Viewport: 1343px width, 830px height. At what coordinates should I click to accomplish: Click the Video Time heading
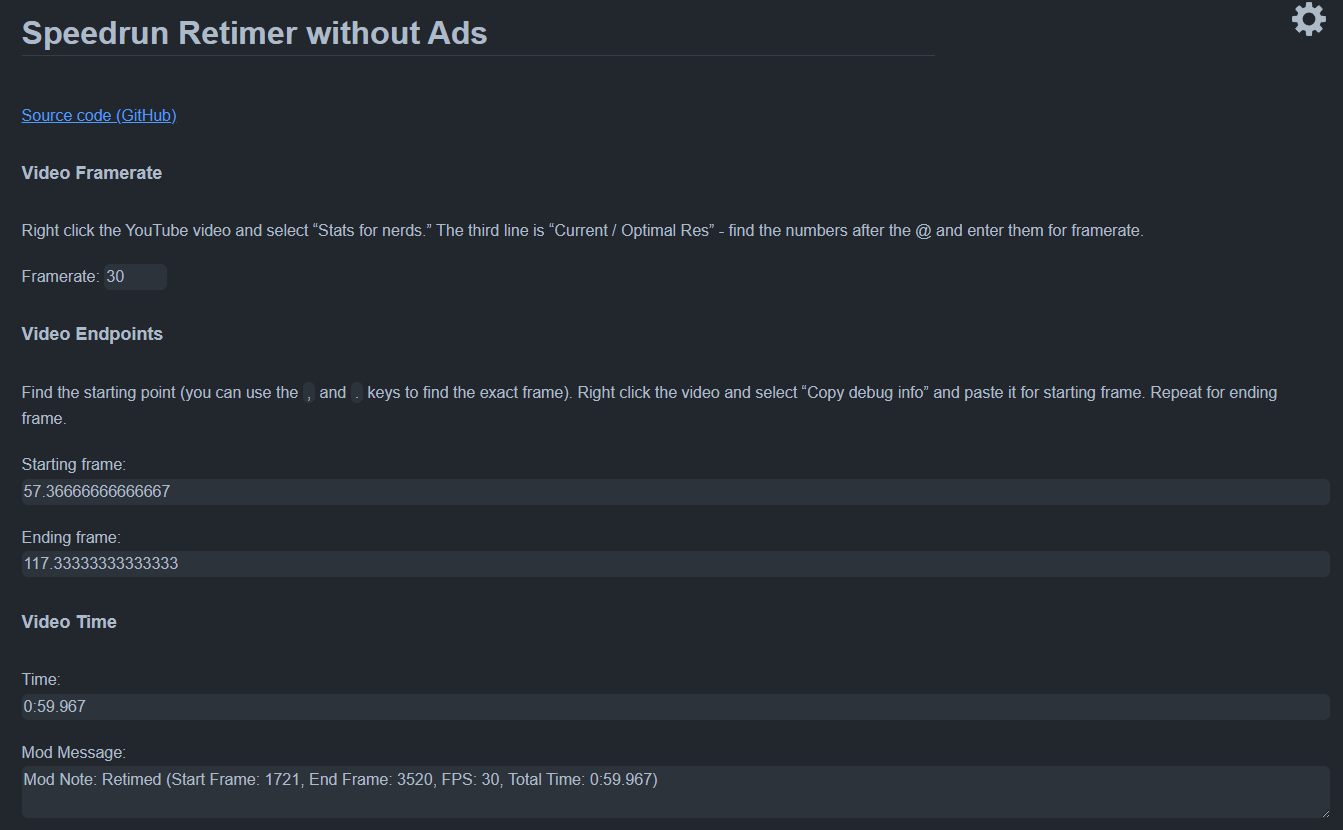pyautogui.click(x=69, y=622)
